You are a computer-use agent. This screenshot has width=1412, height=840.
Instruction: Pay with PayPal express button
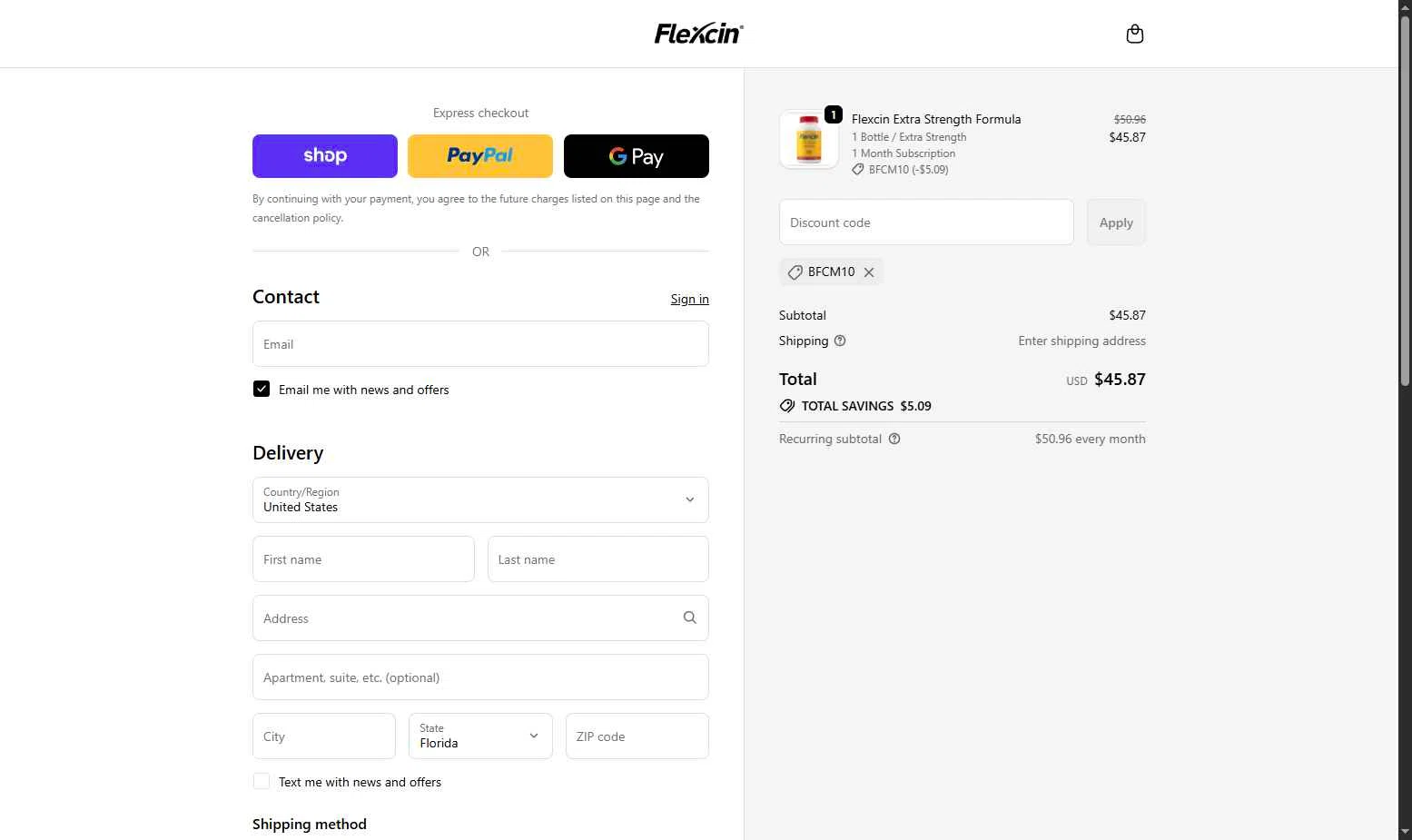(x=480, y=156)
